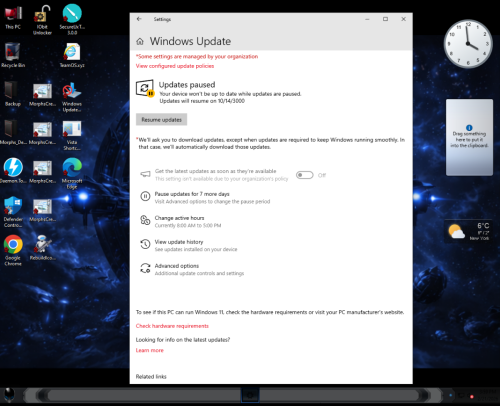The height and width of the screenshot is (406, 500).
Task: Open the IObit Unlocker desktop icon
Action: (x=42, y=20)
